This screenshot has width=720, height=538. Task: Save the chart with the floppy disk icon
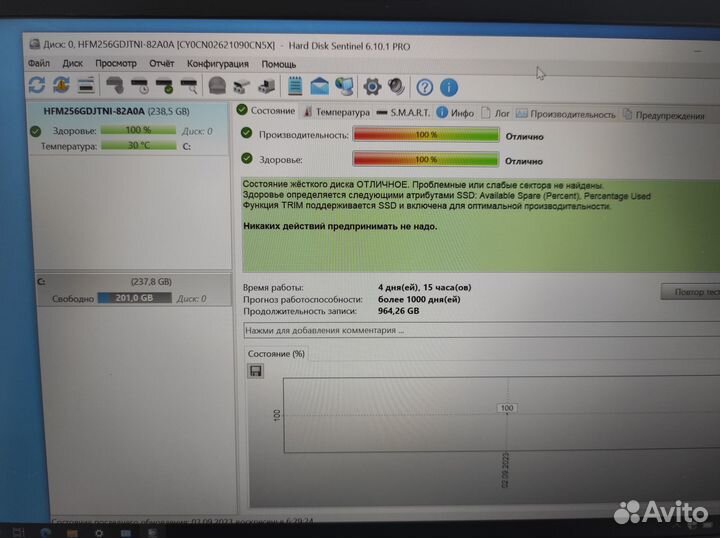pyautogui.click(x=256, y=371)
